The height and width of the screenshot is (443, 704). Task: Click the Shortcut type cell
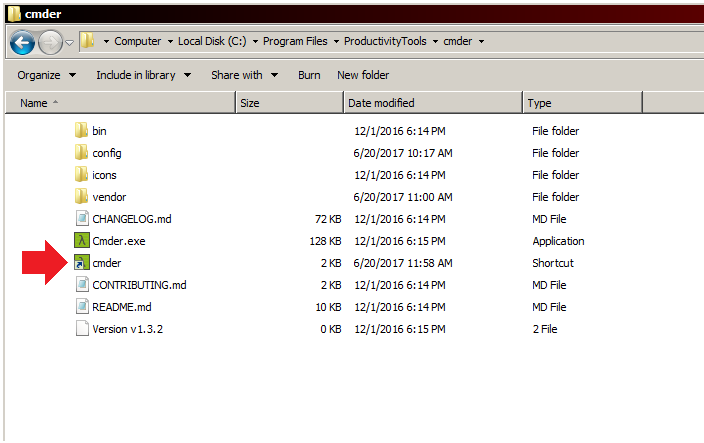[553, 263]
